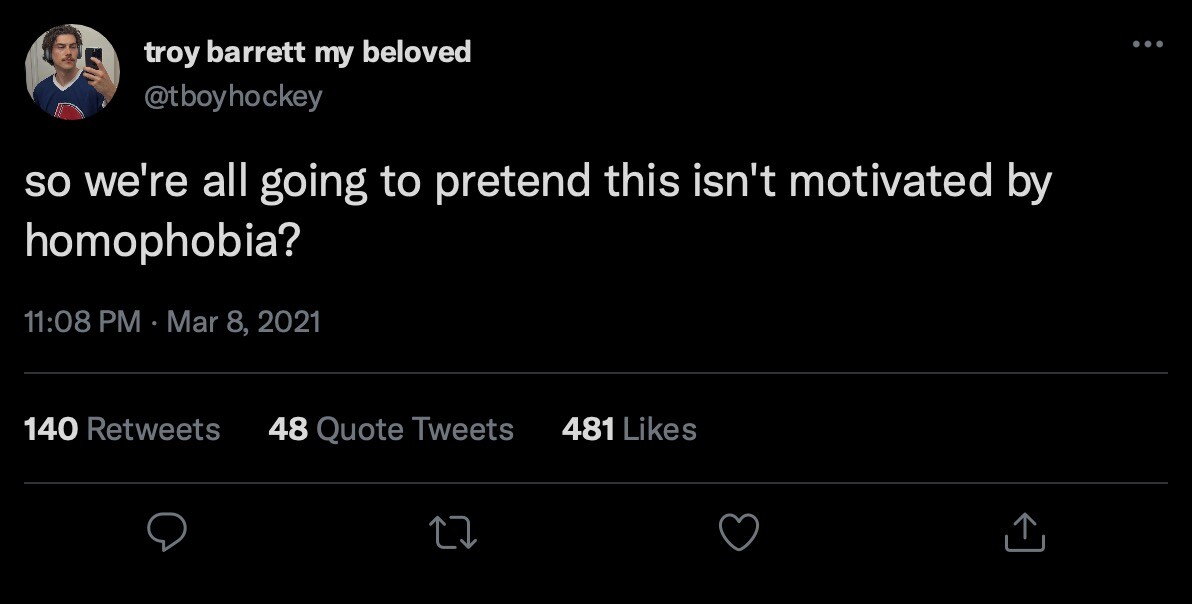
Task: Click the tweet's first line of text
Action: point(537,184)
